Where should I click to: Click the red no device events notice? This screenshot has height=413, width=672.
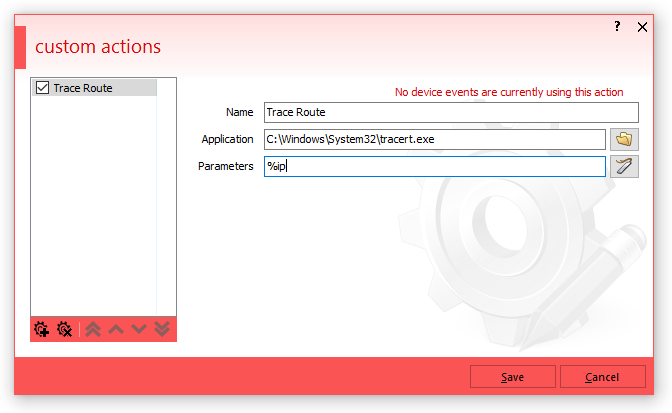click(509, 92)
